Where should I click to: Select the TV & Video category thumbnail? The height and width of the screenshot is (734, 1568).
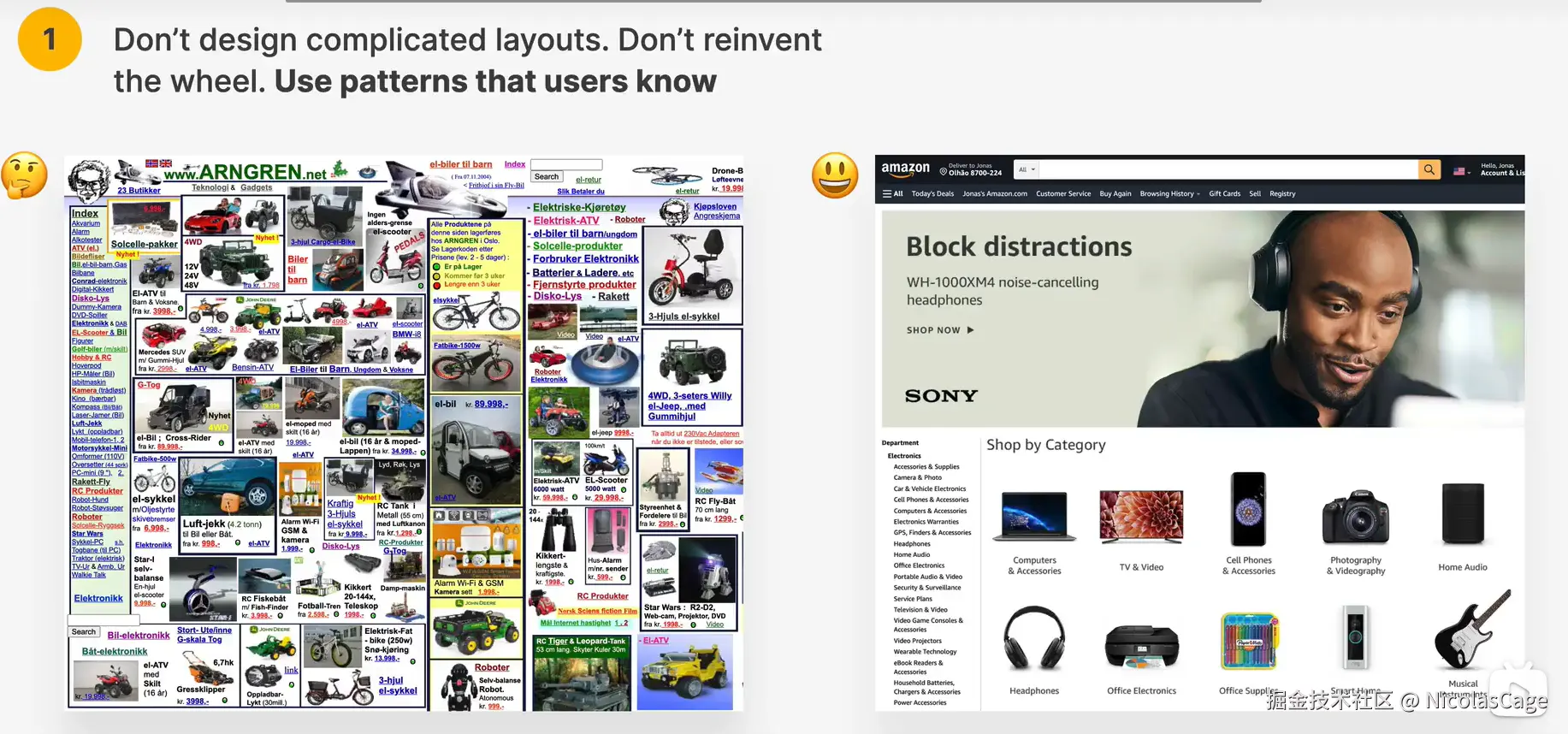click(1141, 517)
